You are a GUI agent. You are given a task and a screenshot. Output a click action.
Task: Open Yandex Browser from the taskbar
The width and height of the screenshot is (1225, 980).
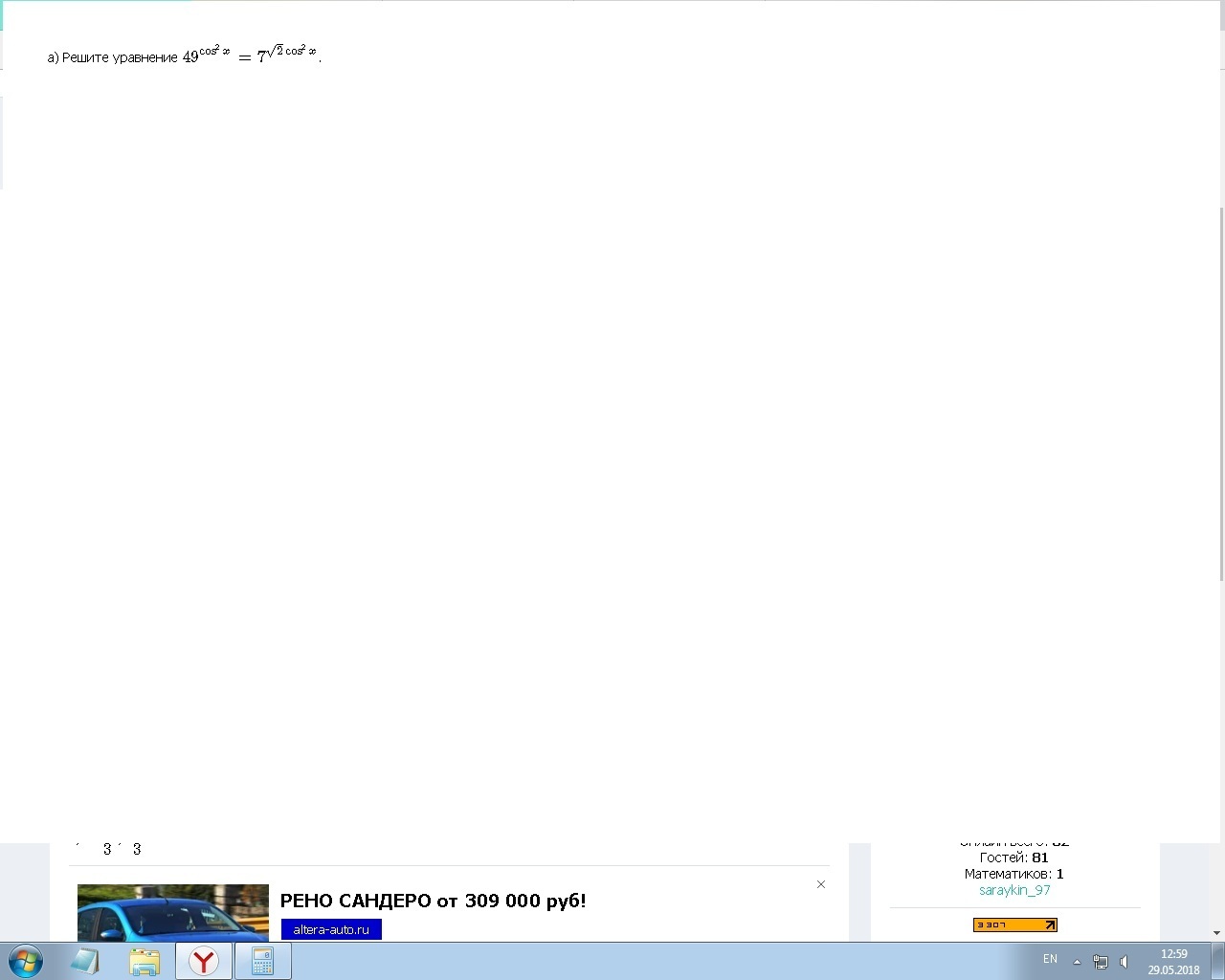point(204,960)
